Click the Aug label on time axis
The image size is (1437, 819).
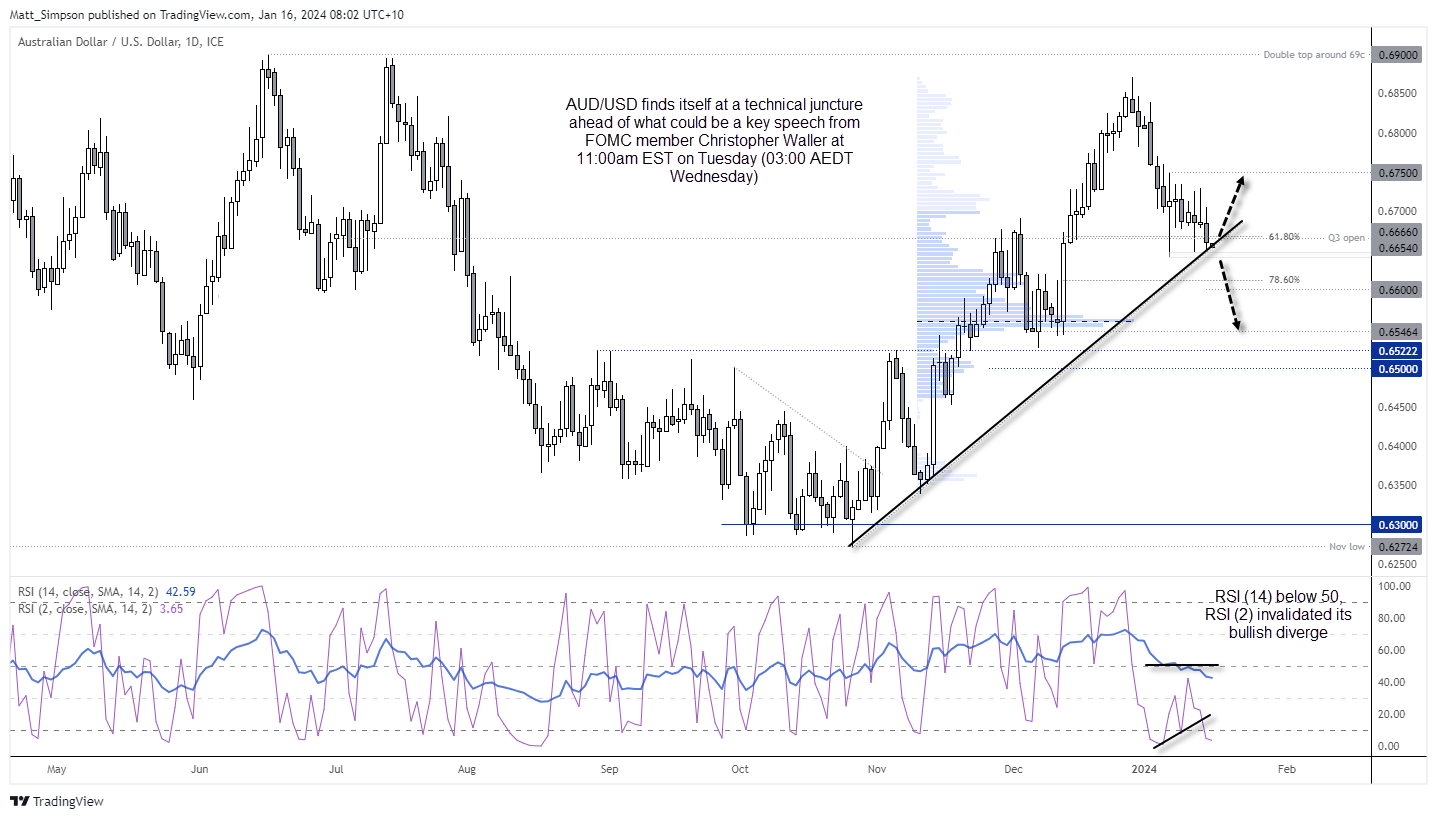click(466, 770)
